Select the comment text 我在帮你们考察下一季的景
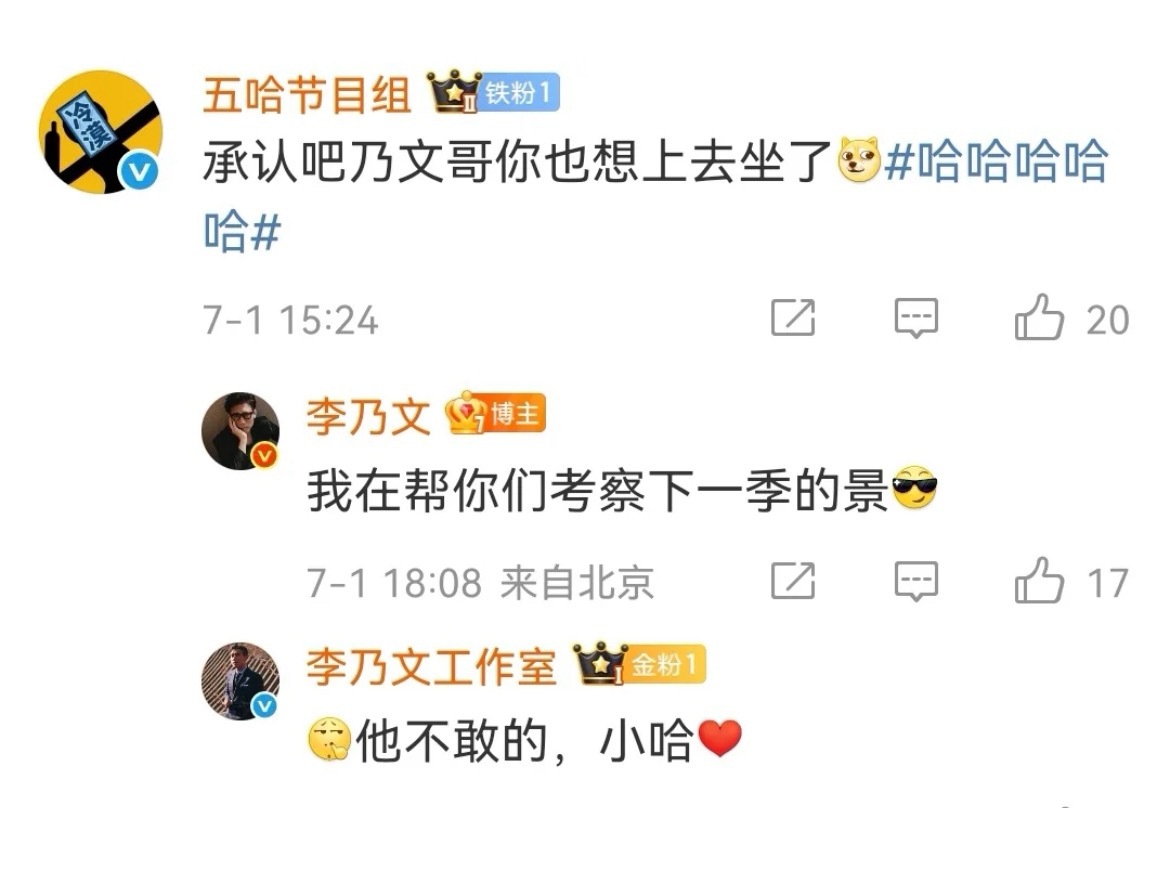The width and height of the screenshot is (1170, 877). (x=598, y=491)
